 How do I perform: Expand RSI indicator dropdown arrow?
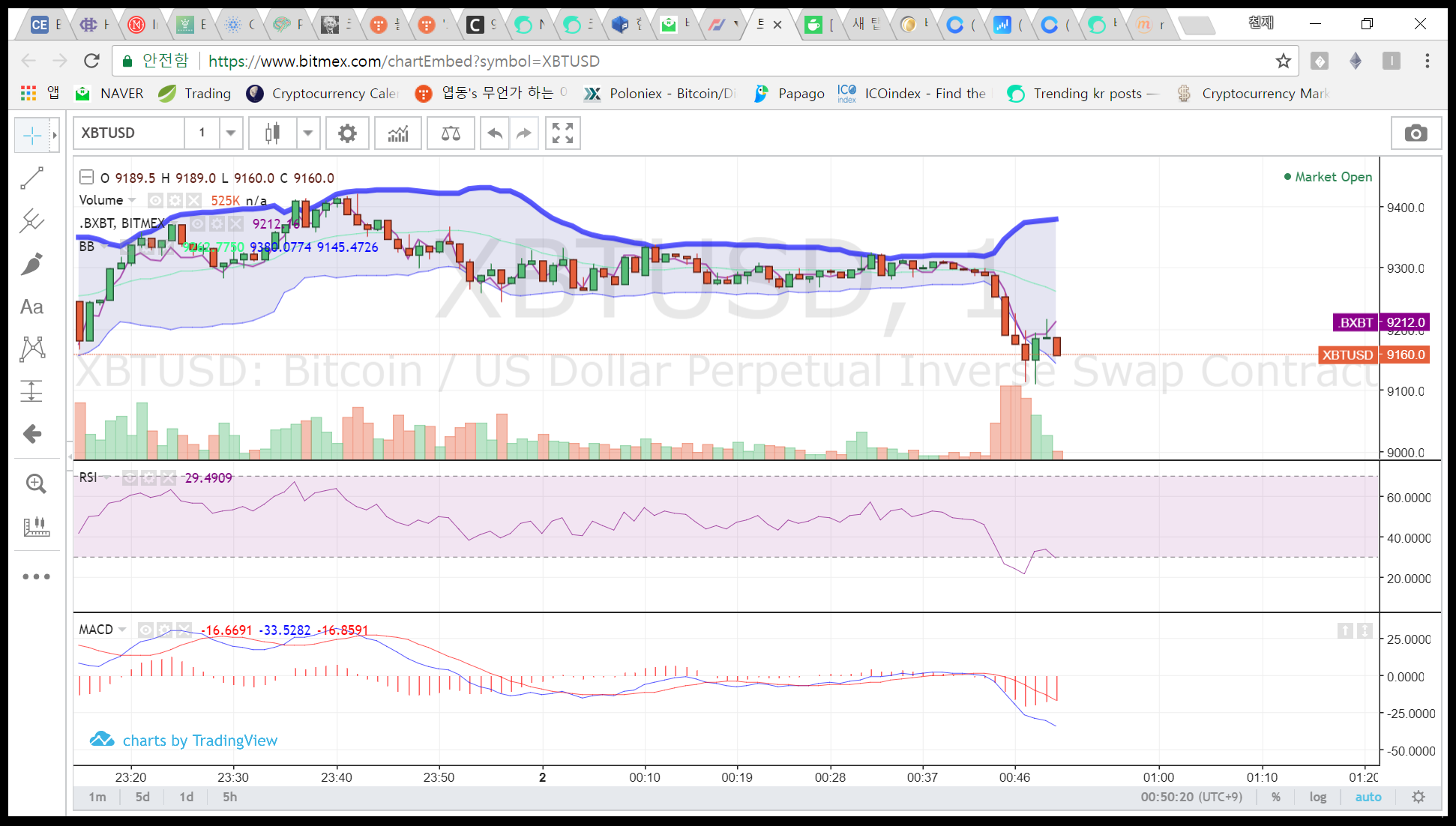(x=107, y=477)
